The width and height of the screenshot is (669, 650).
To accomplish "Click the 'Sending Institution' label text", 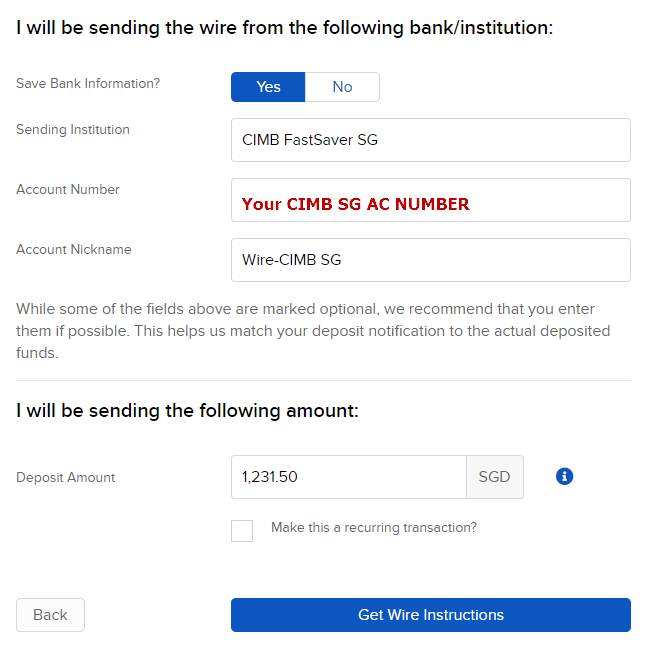I will click(73, 129).
